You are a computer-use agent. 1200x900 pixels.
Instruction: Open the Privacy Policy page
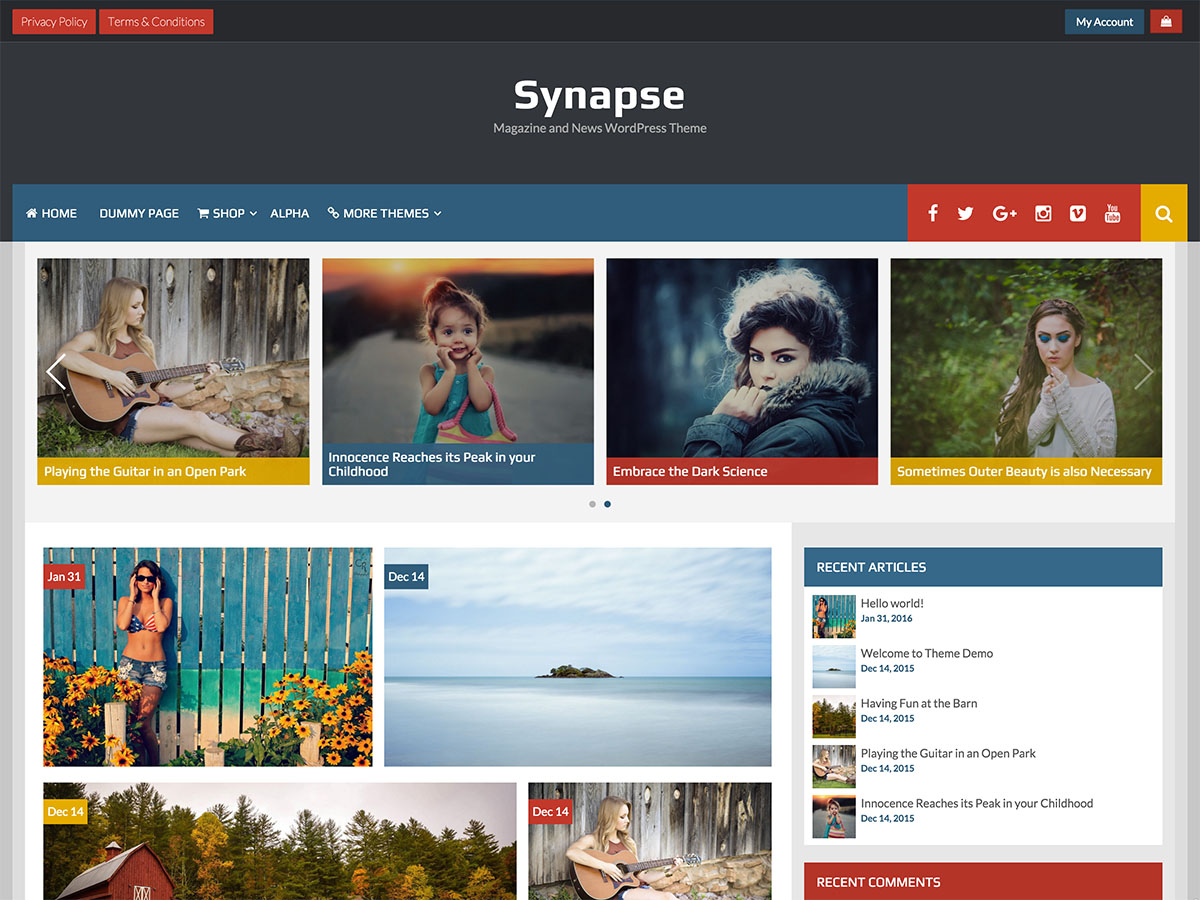(x=53, y=21)
